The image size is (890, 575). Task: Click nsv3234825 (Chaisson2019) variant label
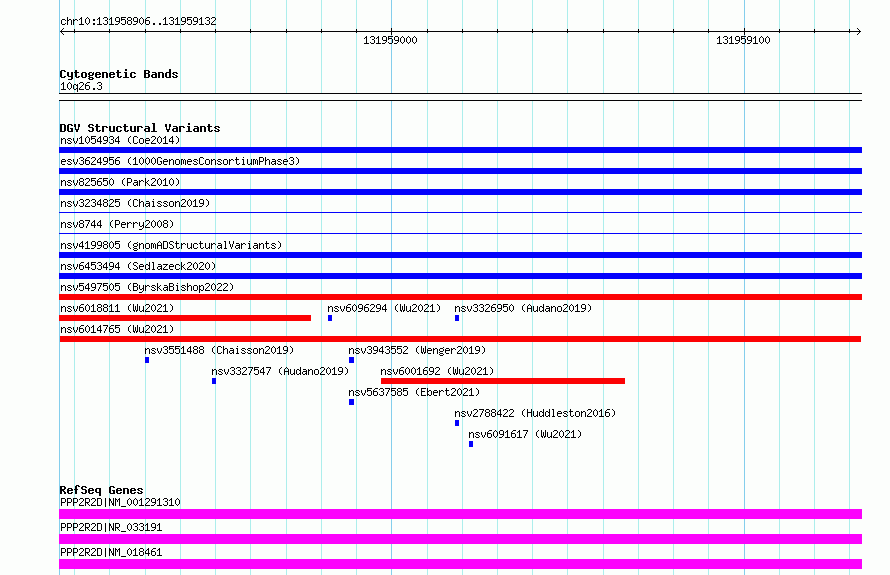(x=135, y=203)
